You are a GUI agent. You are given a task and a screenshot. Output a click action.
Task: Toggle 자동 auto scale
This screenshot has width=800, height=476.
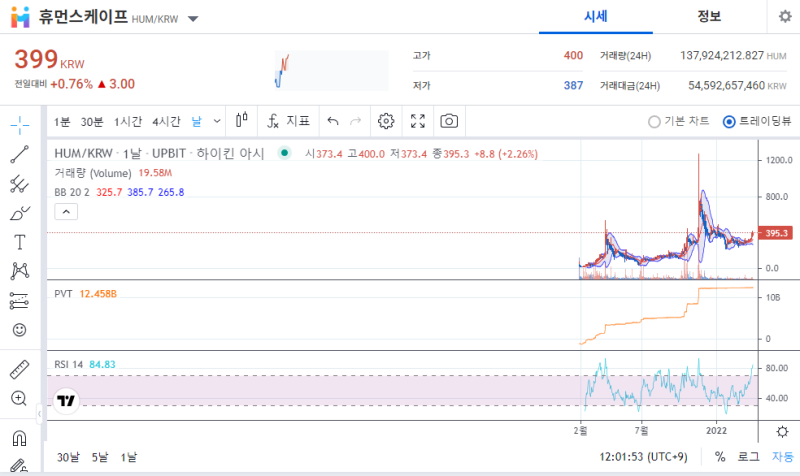[x=783, y=457]
